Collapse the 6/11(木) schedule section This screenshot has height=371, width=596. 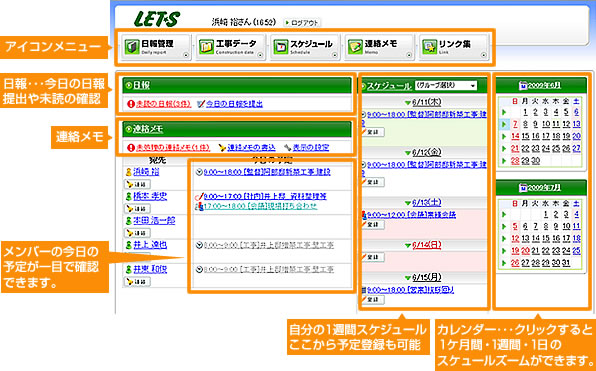[408, 102]
